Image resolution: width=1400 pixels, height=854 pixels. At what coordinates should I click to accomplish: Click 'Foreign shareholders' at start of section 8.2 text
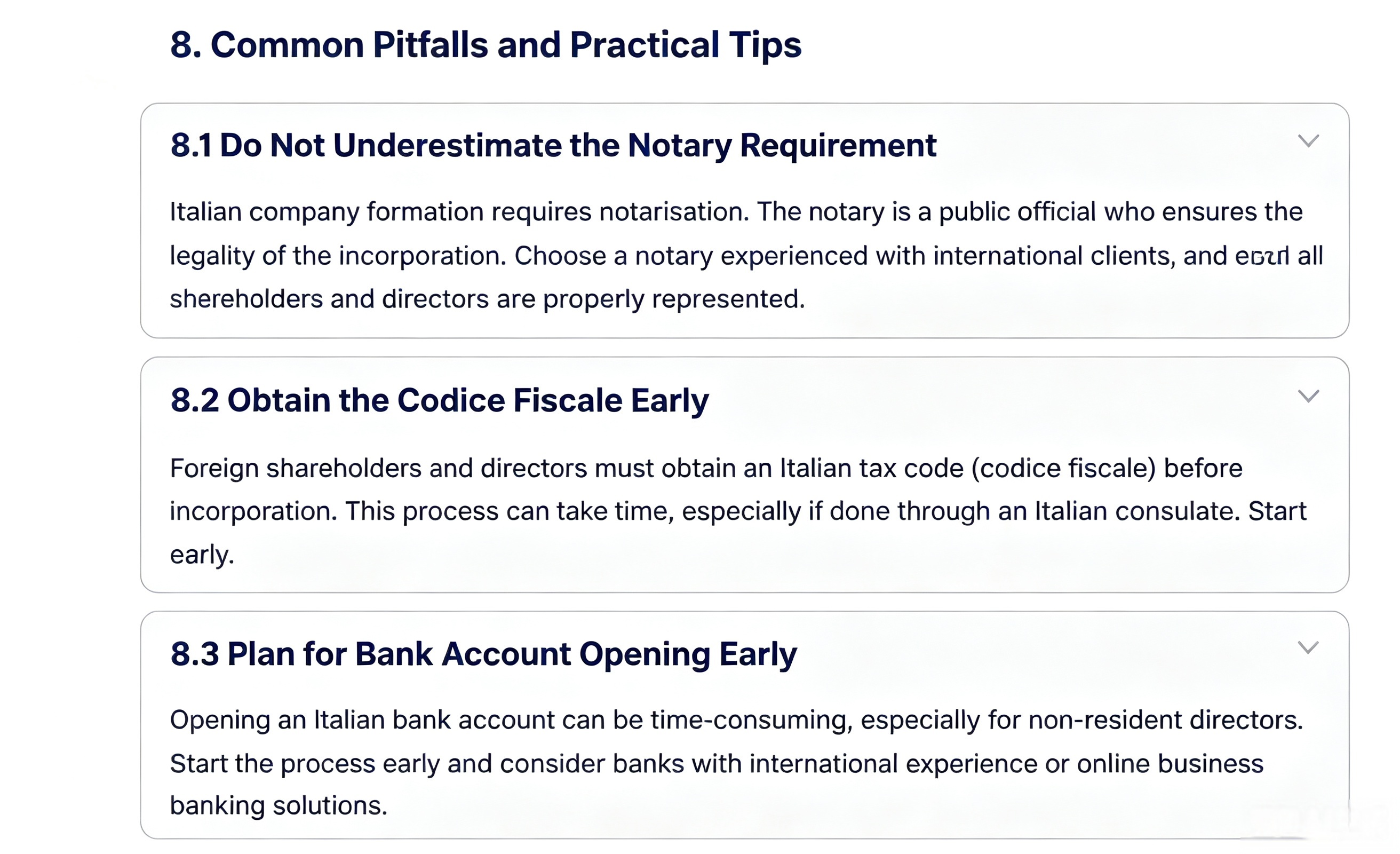point(296,469)
